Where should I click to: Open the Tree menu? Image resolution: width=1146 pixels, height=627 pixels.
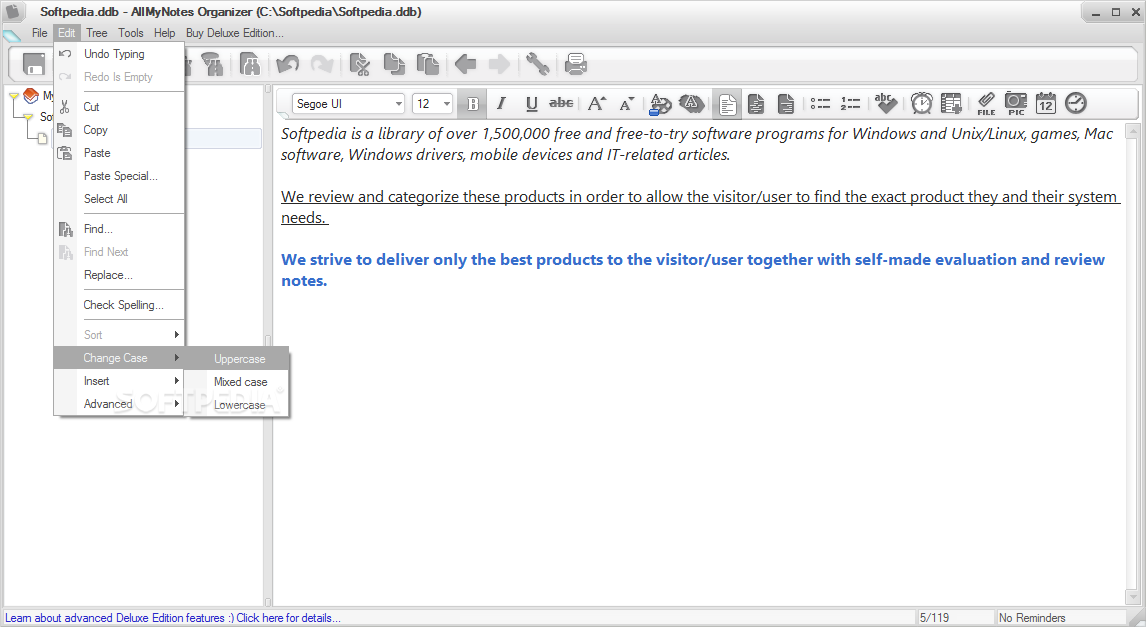point(96,33)
